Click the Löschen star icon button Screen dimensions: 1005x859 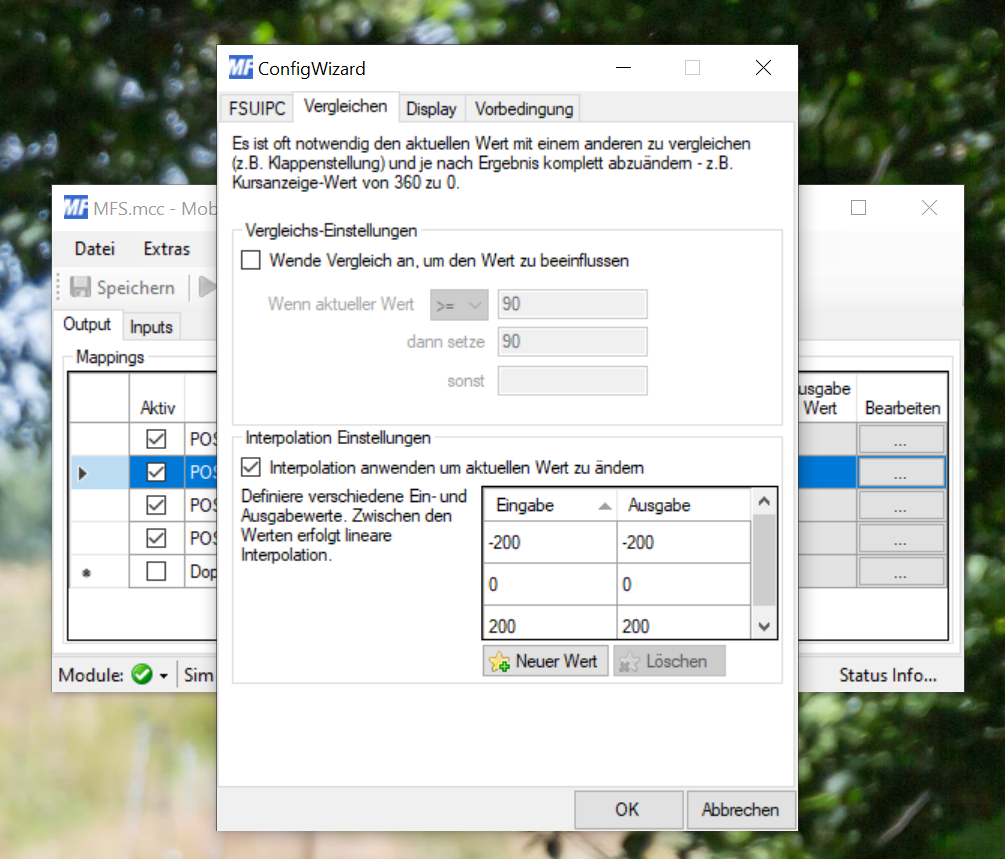(629, 662)
